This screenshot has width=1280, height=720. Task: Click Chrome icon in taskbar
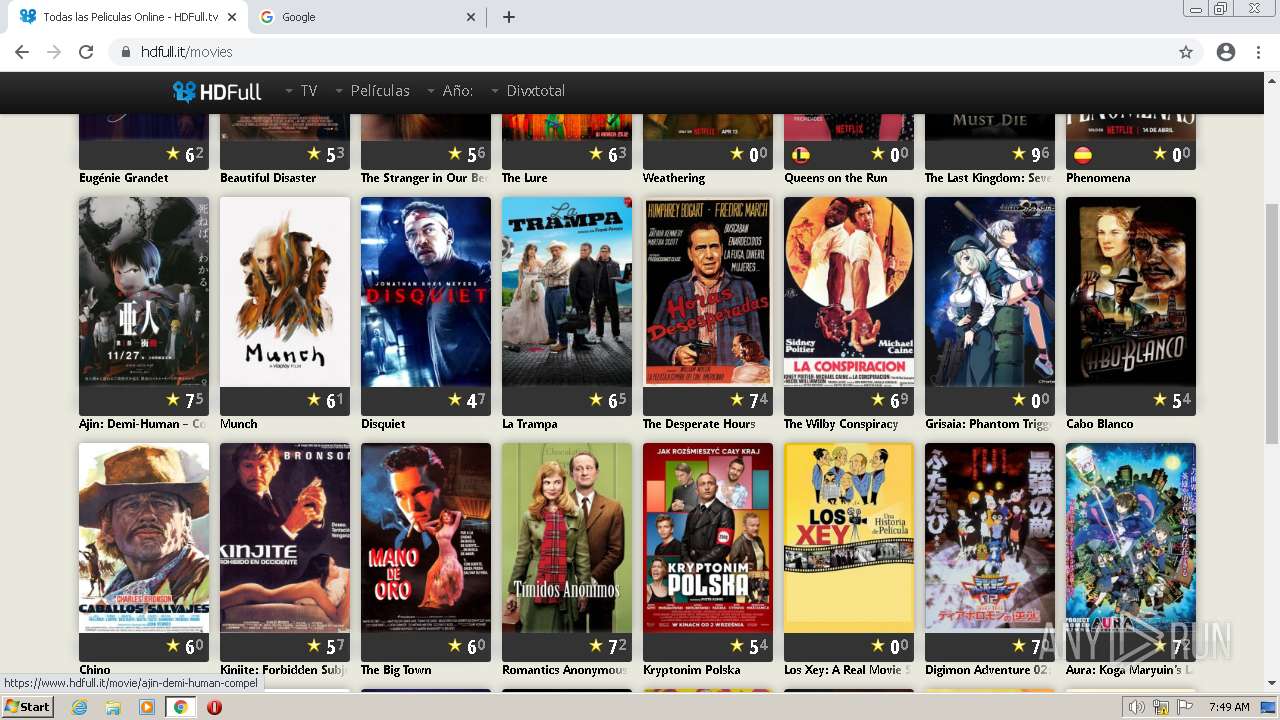click(181, 707)
